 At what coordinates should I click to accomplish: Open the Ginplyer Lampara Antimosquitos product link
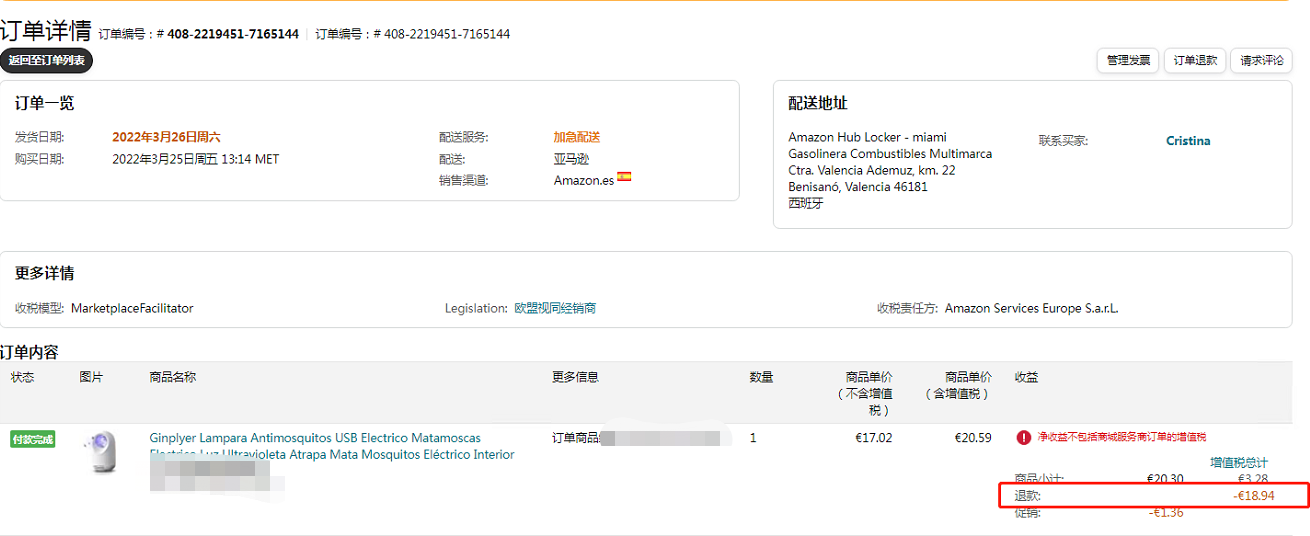(x=315, y=438)
